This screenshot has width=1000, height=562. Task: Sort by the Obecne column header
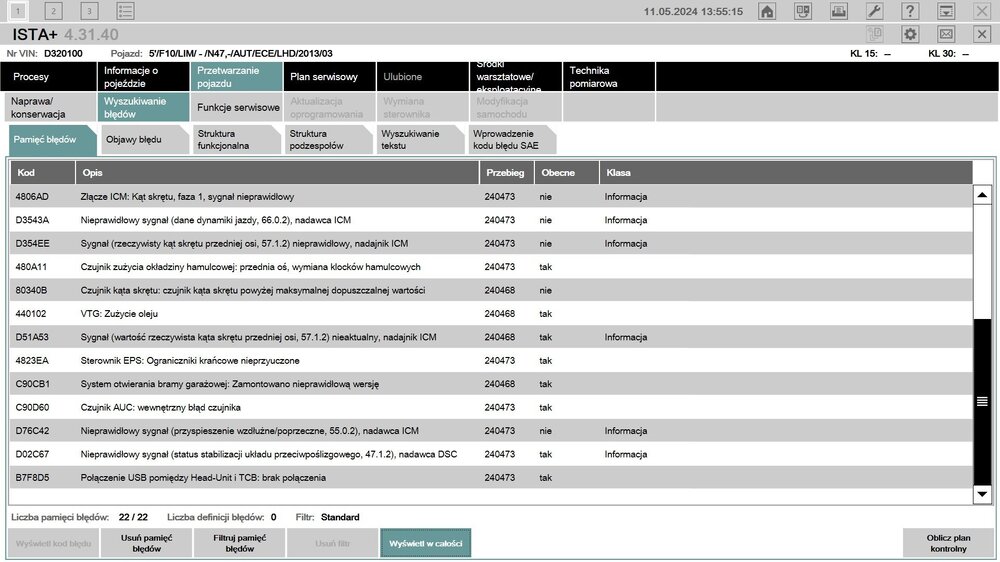click(566, 173)
